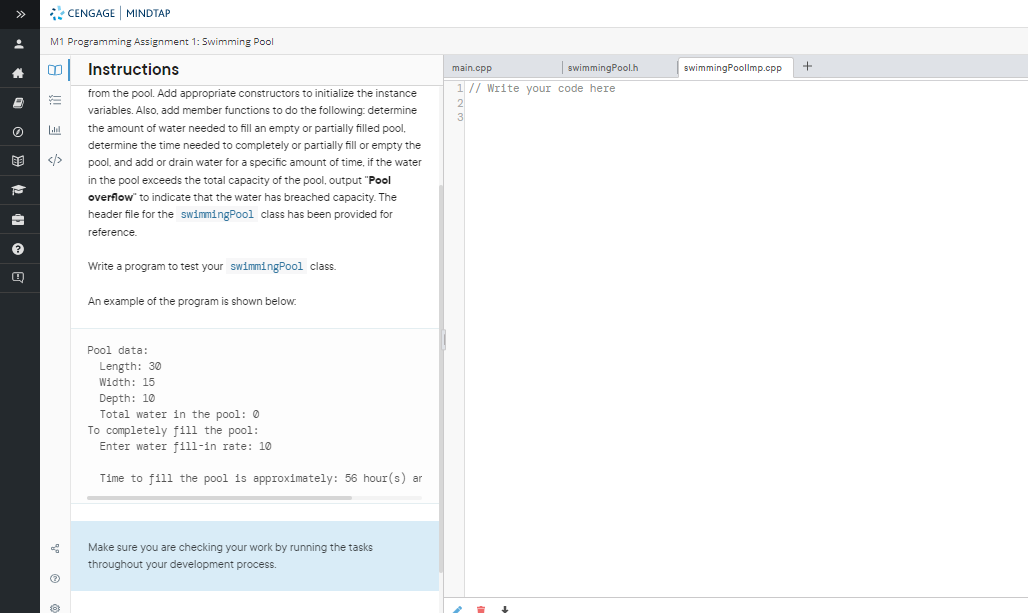Expand sidebar using double chevron
The height and width of the screenshot is (613, 1028).
tap(19, 14)
